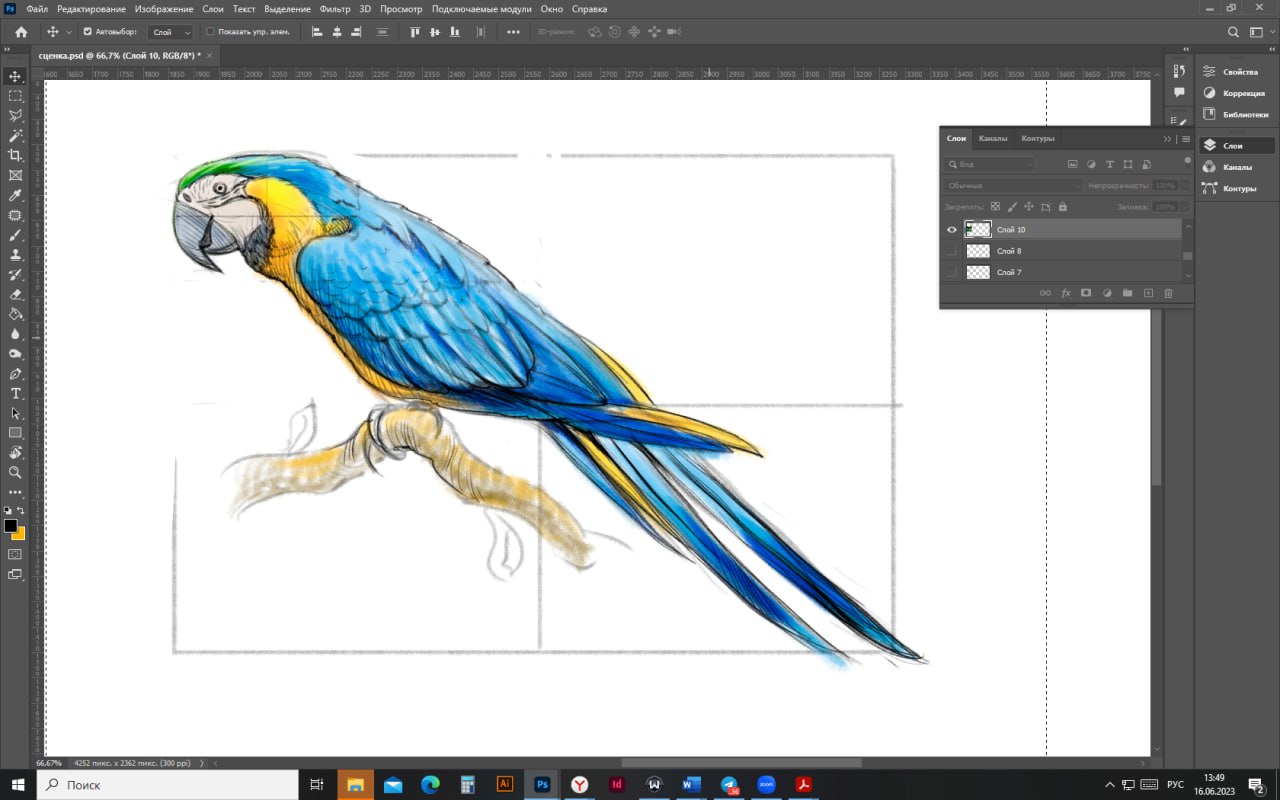Open the Файл menu
This screenshot has width=1280, height=800.
[x=37, y=9]
